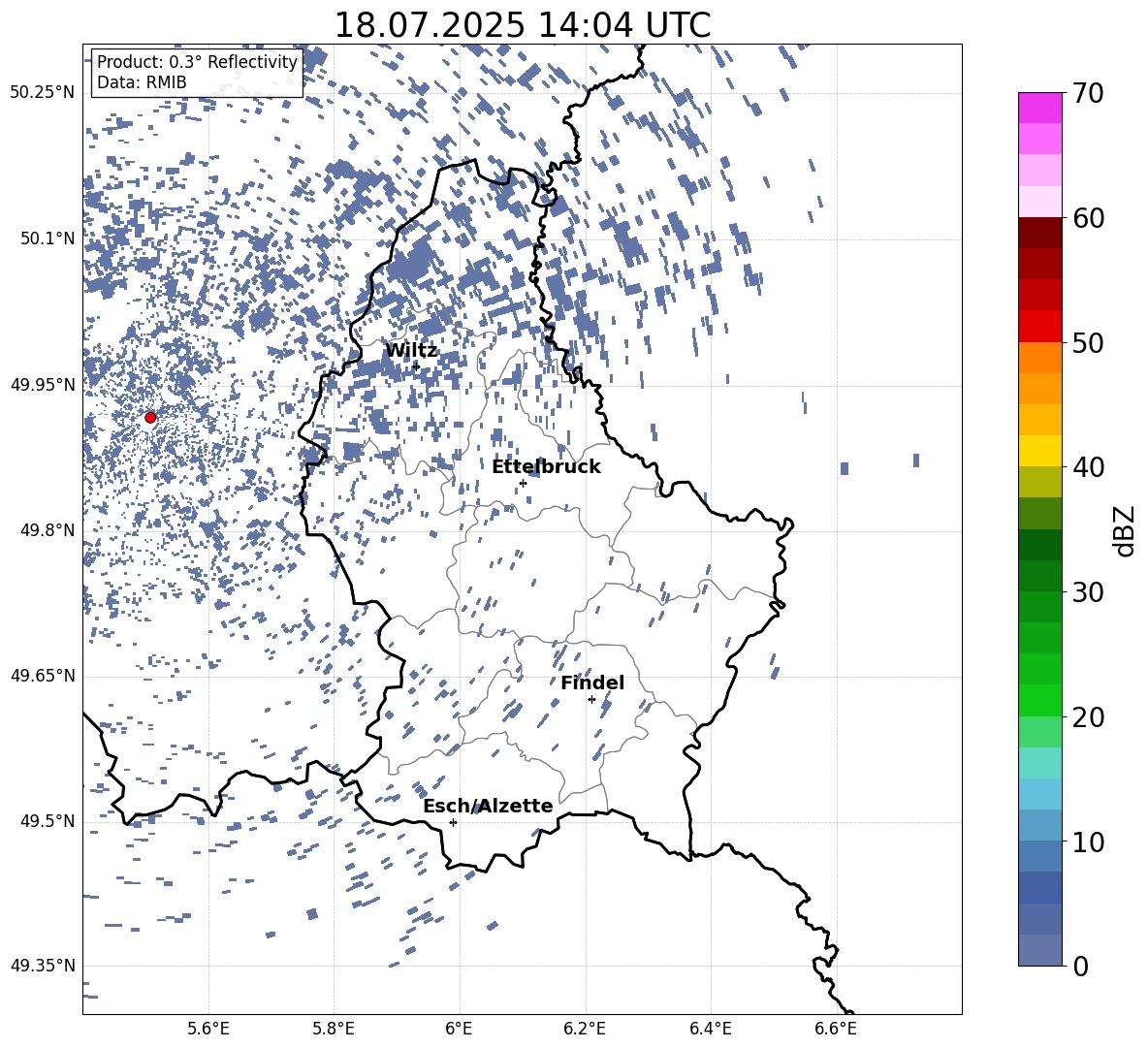The width and height of the screenshot is (1148, 1048).
Task: Click the Findel station cross marker
Action: (591, 700)
